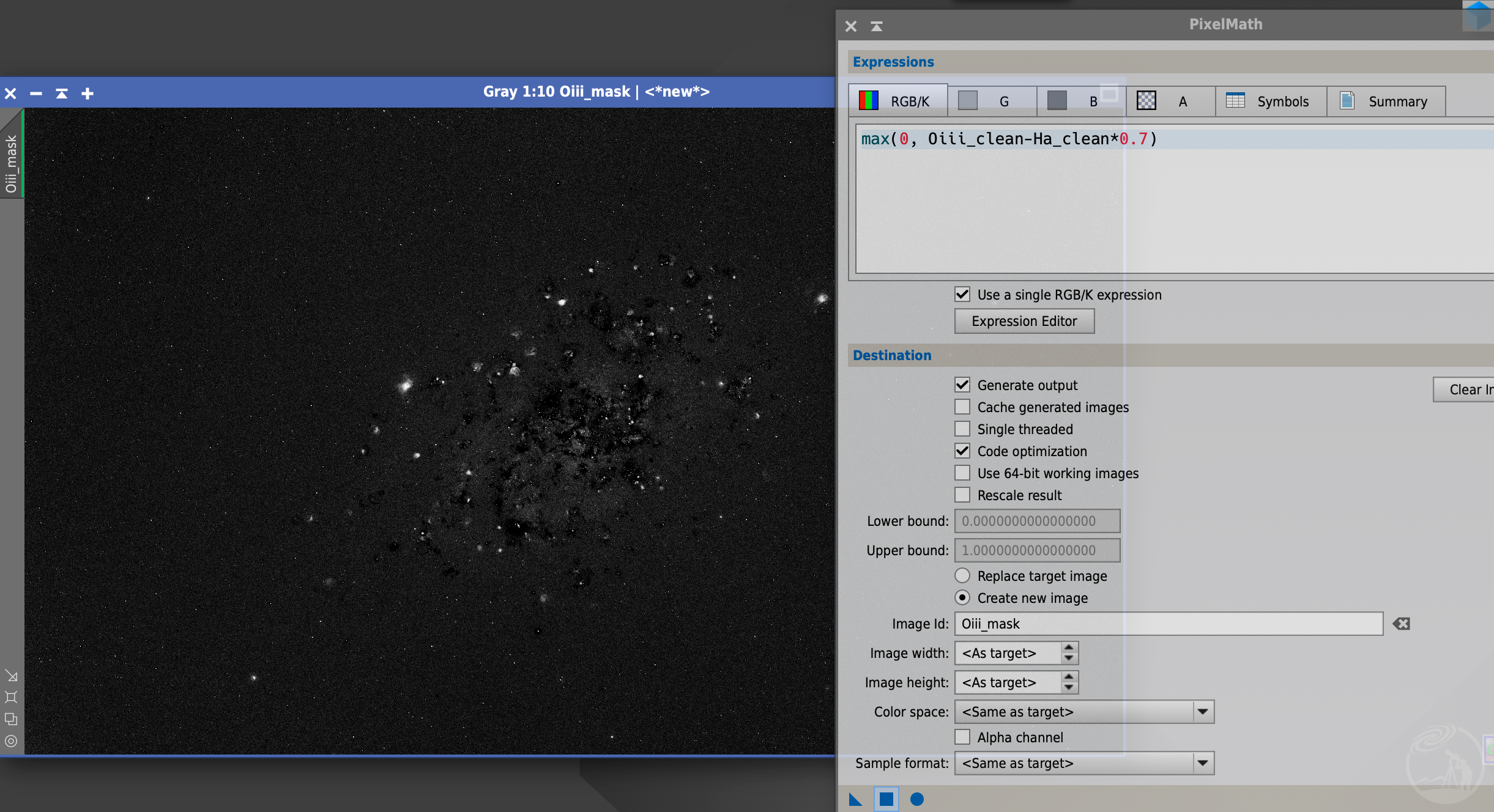This screenshot has height=812, width=1494.
Task: Click the concentric circles icon in the image sidebar
Action: pyautogui.click(x=11, y=741)
